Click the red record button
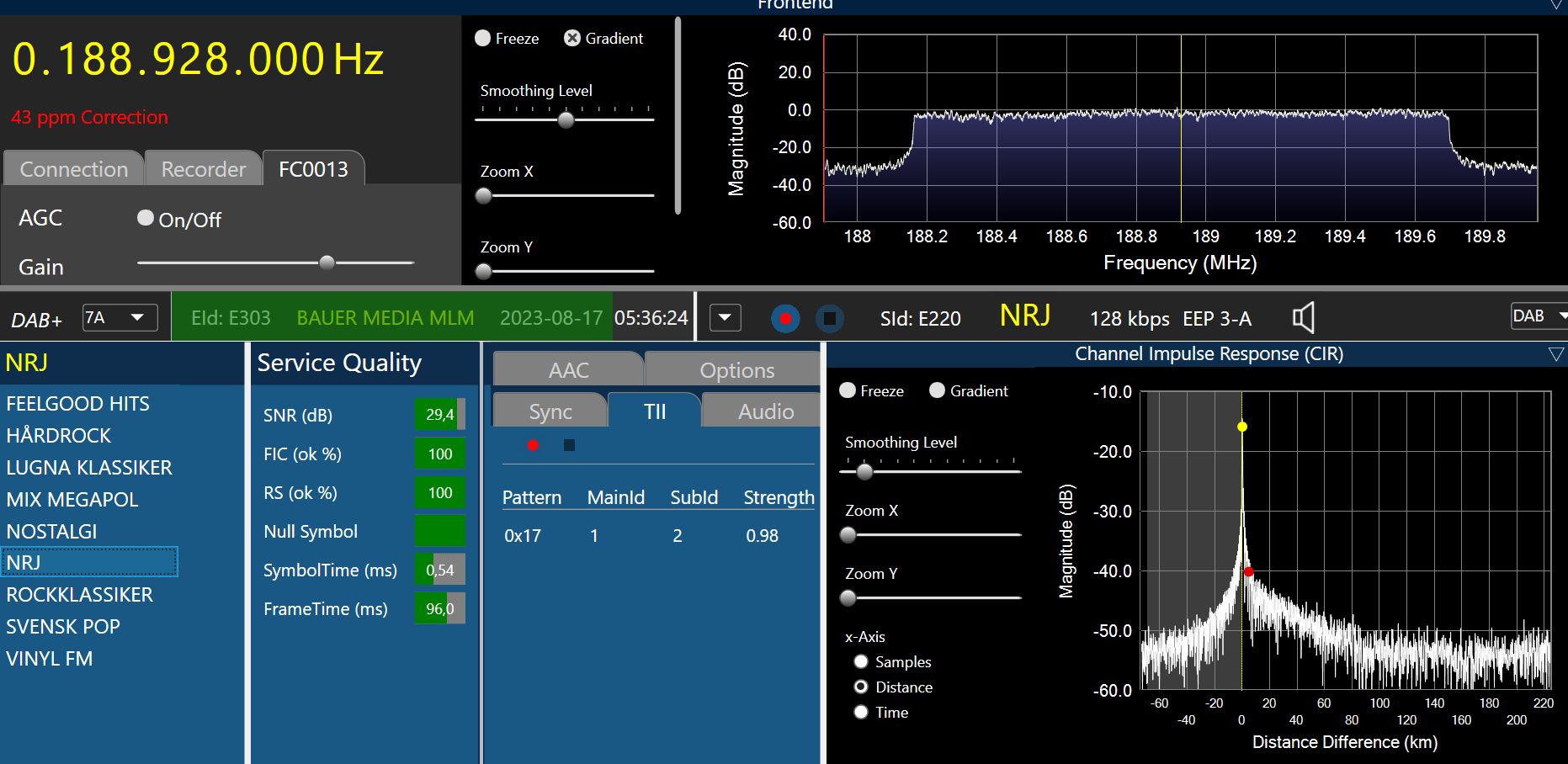 785,319
